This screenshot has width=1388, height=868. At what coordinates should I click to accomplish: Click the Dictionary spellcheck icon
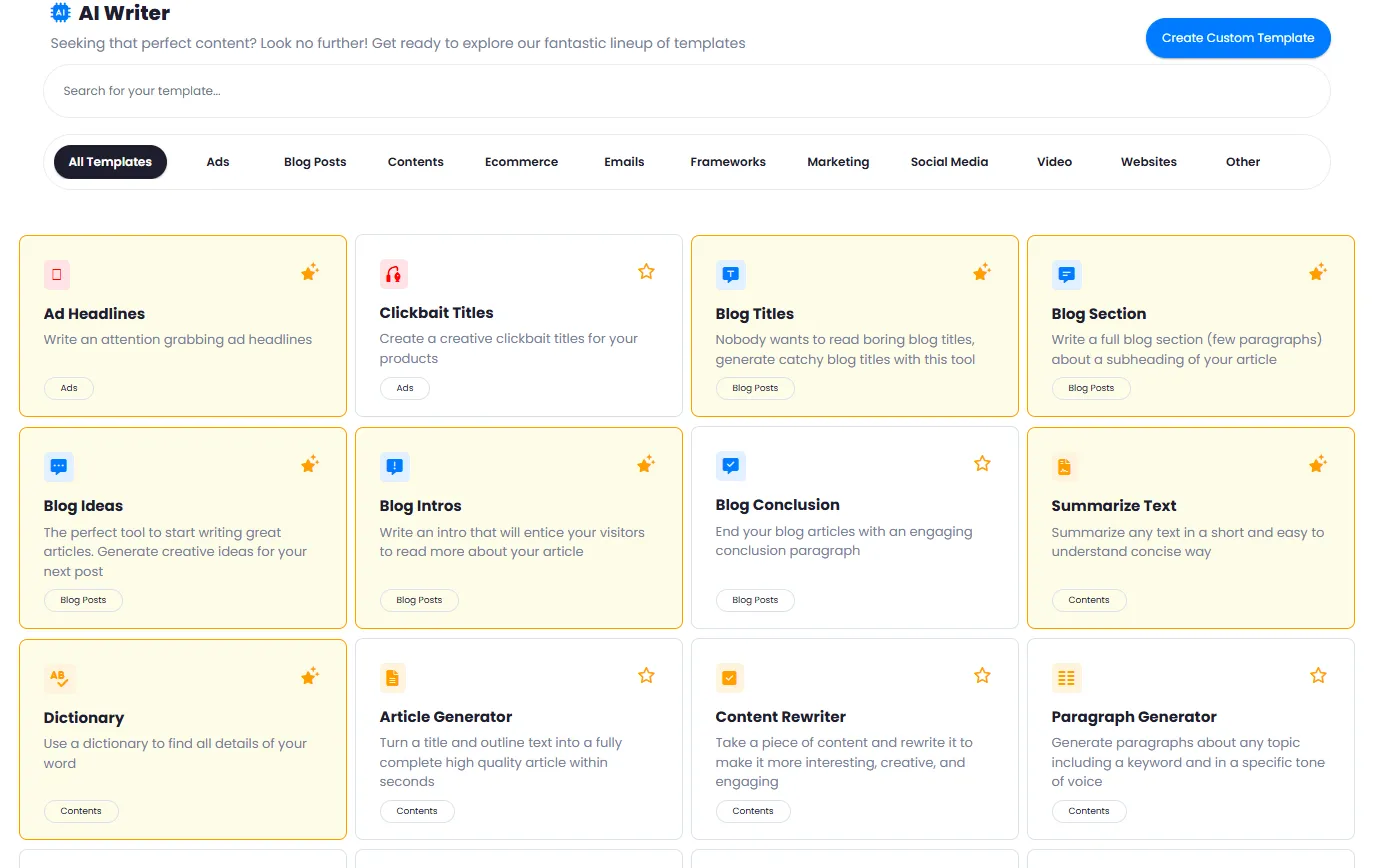point(59,679)
